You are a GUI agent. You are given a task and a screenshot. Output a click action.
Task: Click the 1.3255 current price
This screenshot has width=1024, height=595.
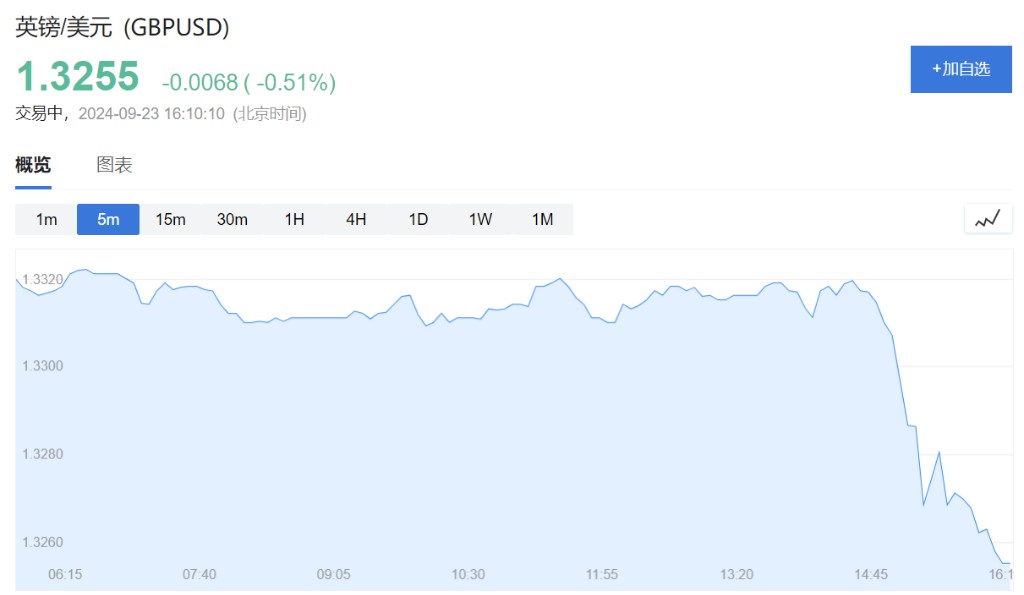(77, 76)
